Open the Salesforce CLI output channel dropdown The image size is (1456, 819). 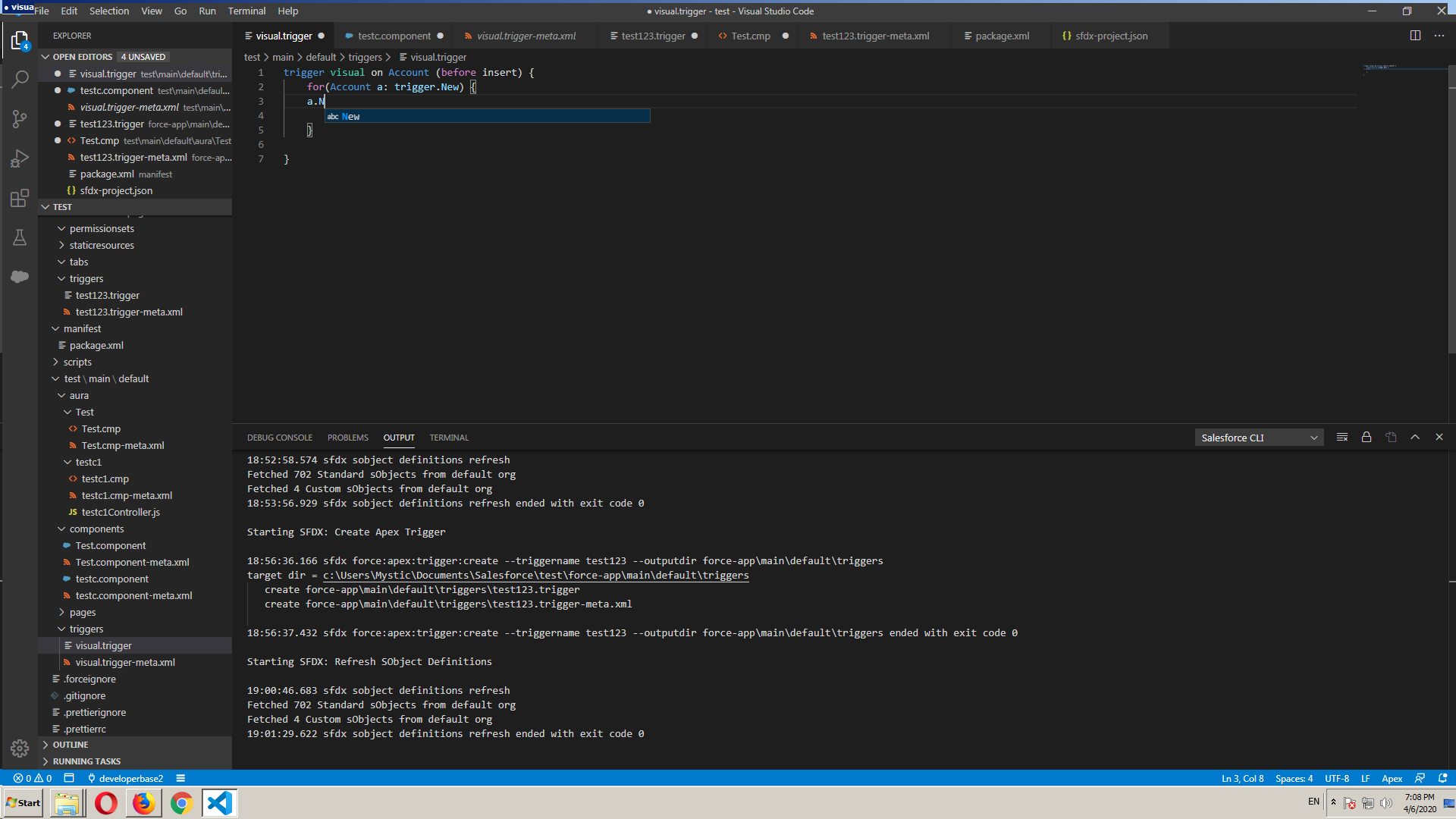click(x=1259, y=438)
